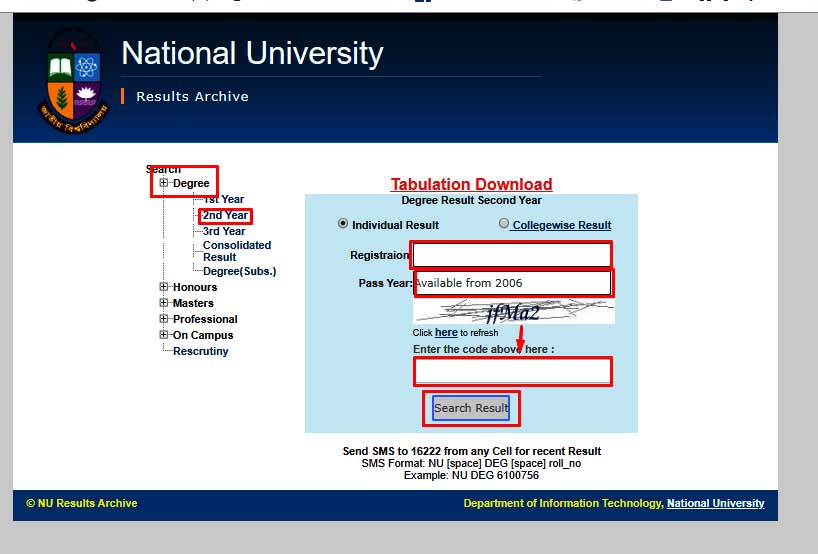Image resolution: width=818 pixels, height=554 pixels.
Task: Select the Individual Result radio button
Action: [343, 223]
